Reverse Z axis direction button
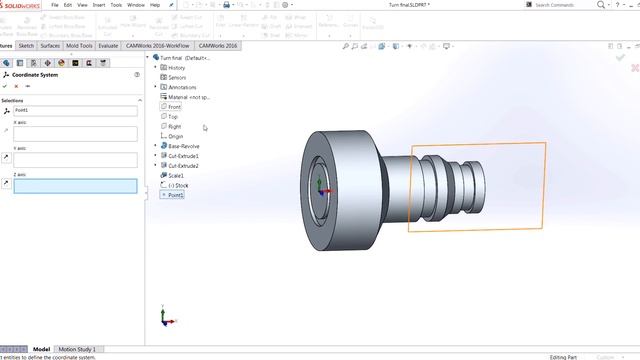The width and height of the screenshot is (640, 360). click(x=6, y=183)
